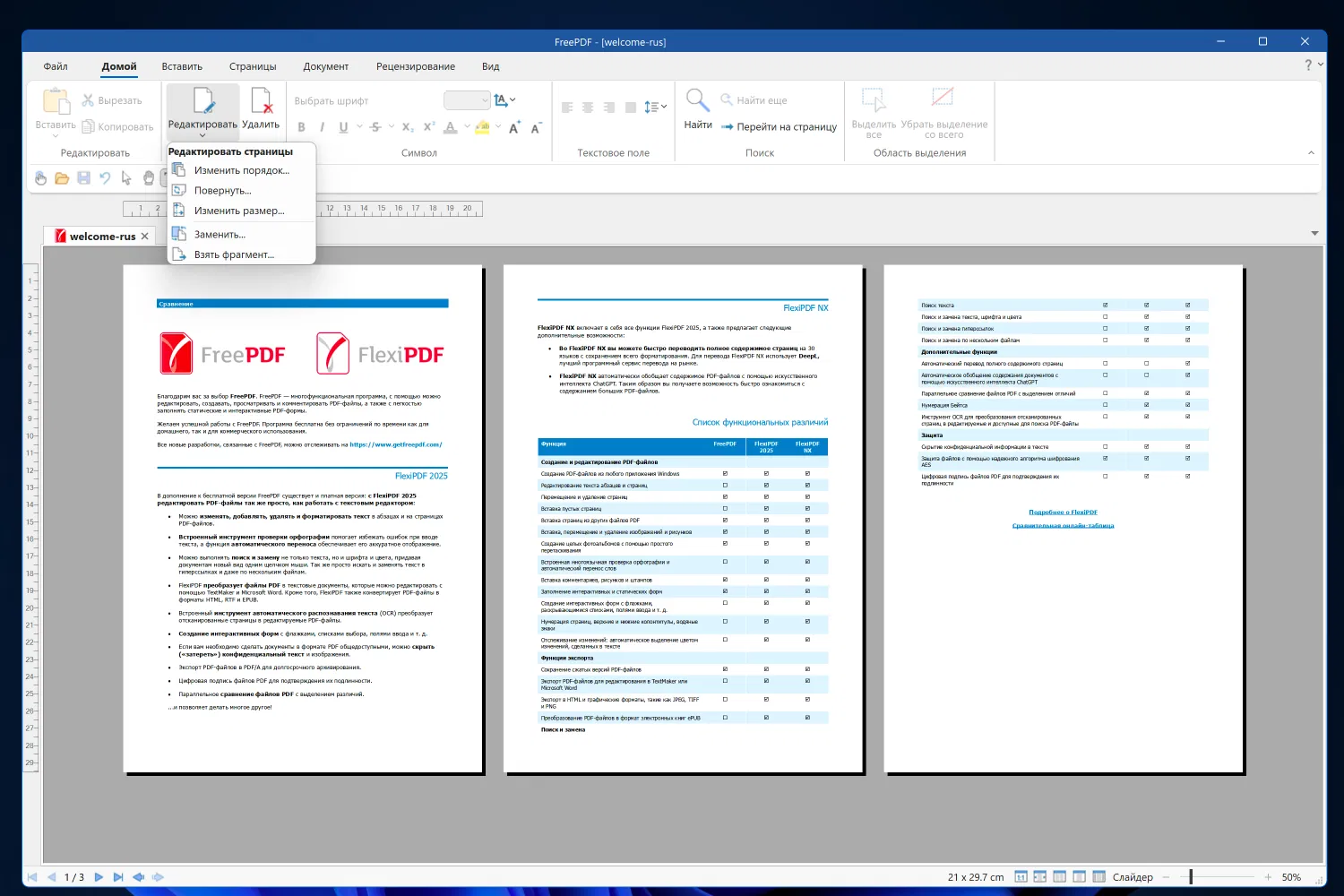Choose Заменить from the page edit menu
Image resolution: width=1344 pixels, height=896 pixels.
[242, 235]
